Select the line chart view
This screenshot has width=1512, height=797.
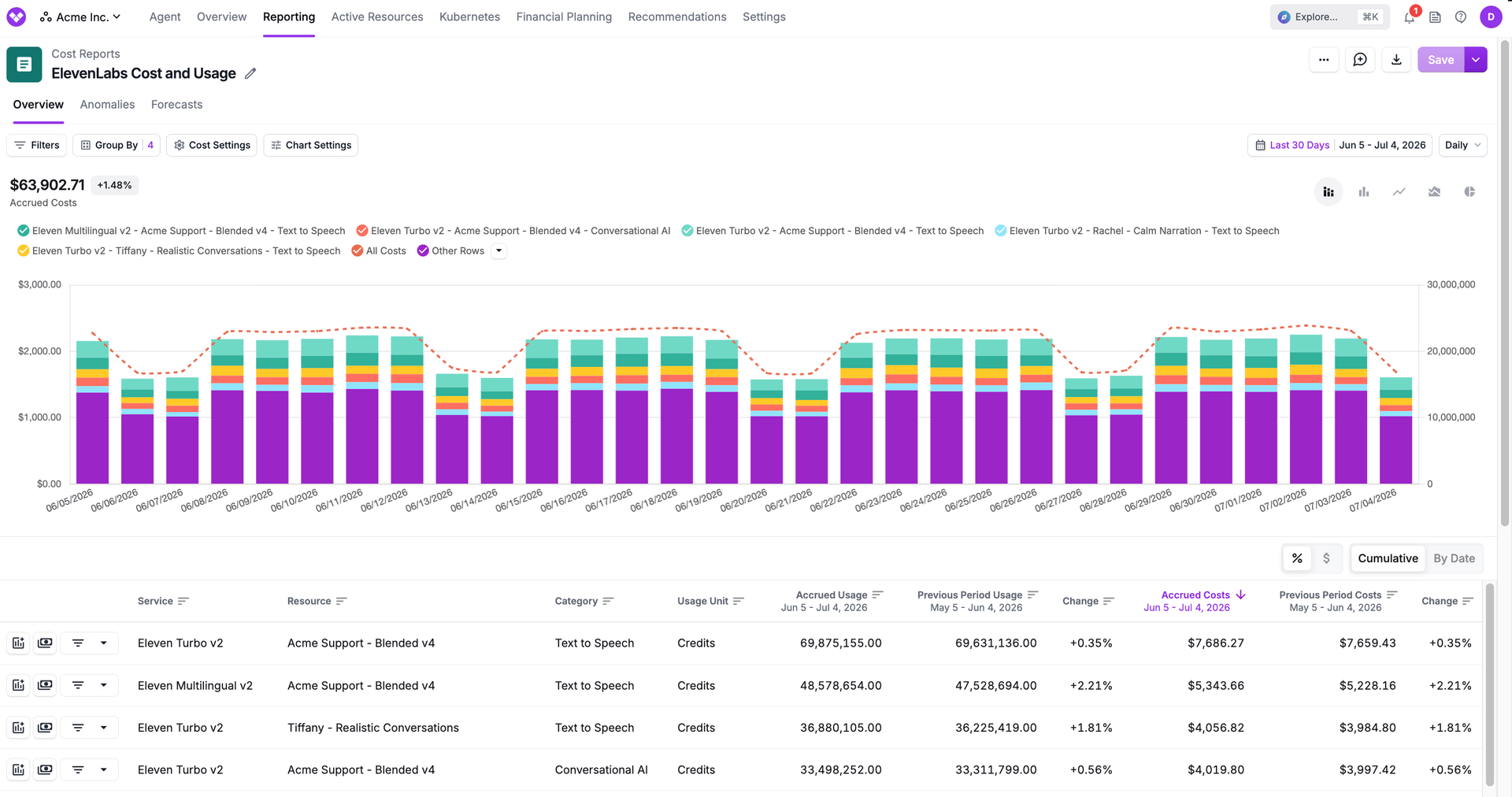coord(1399,191)
